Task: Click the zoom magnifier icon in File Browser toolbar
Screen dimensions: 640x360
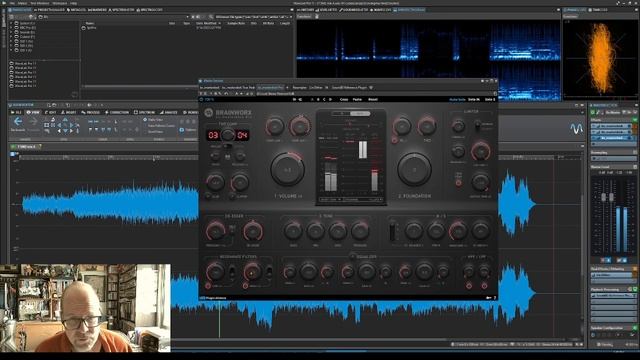Action: (211, 17)
